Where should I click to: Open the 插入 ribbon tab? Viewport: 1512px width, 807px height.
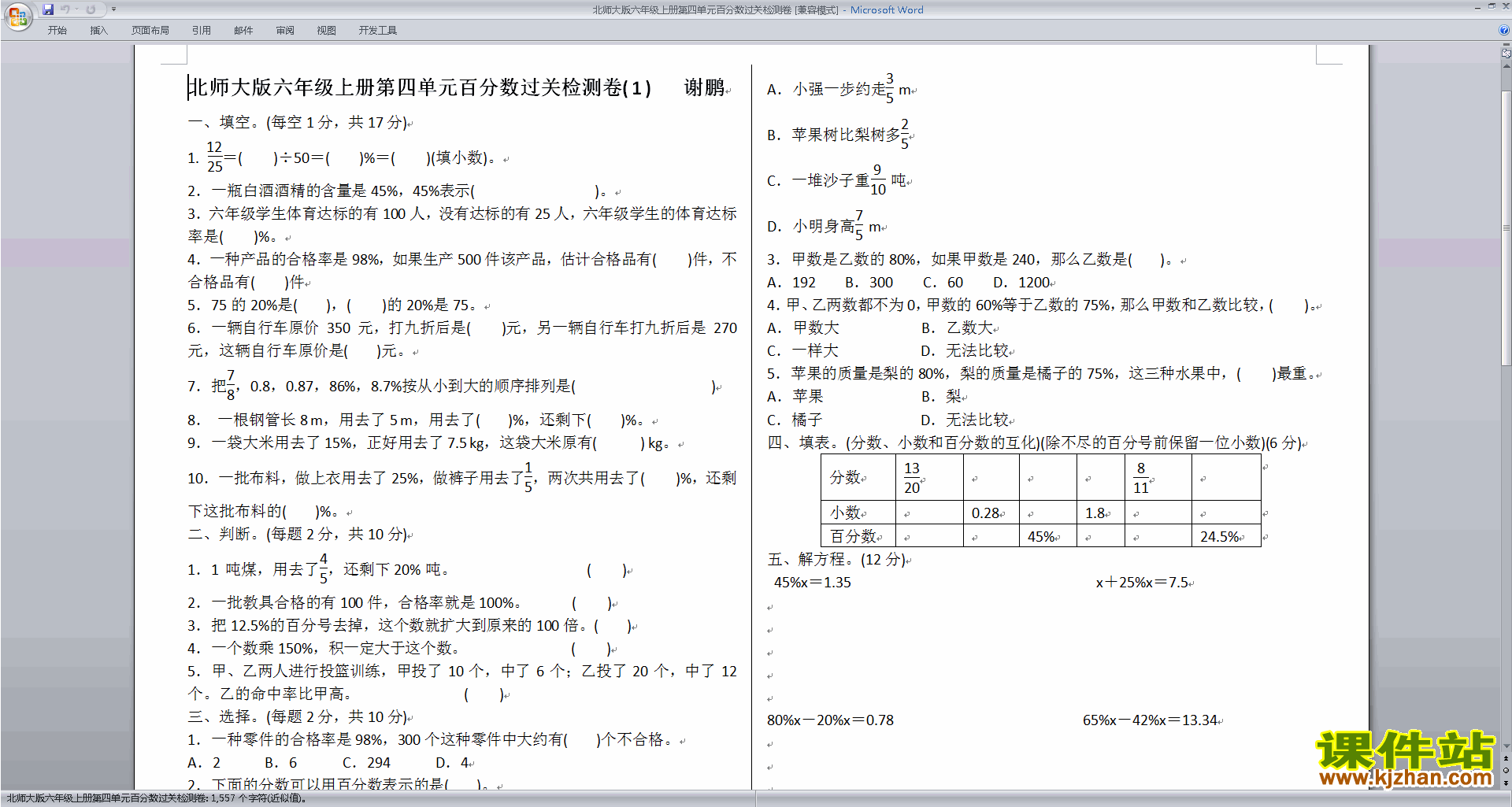(x=98, y=31)
